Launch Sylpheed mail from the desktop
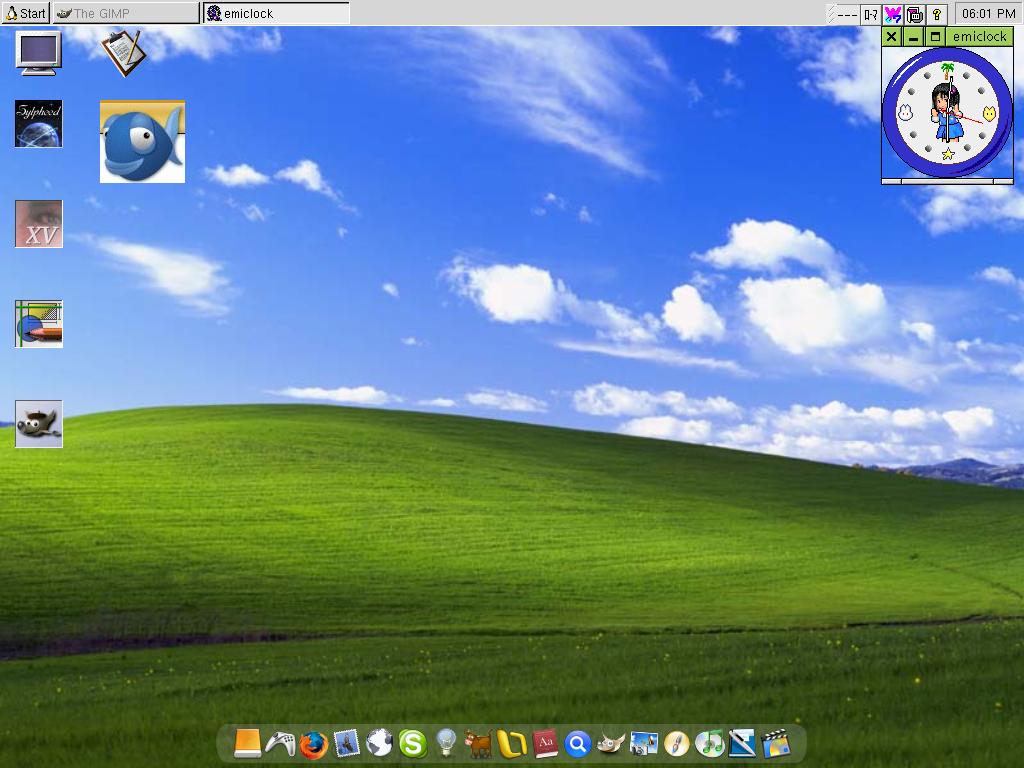The image size is (1024, 768). coord(39,124)
